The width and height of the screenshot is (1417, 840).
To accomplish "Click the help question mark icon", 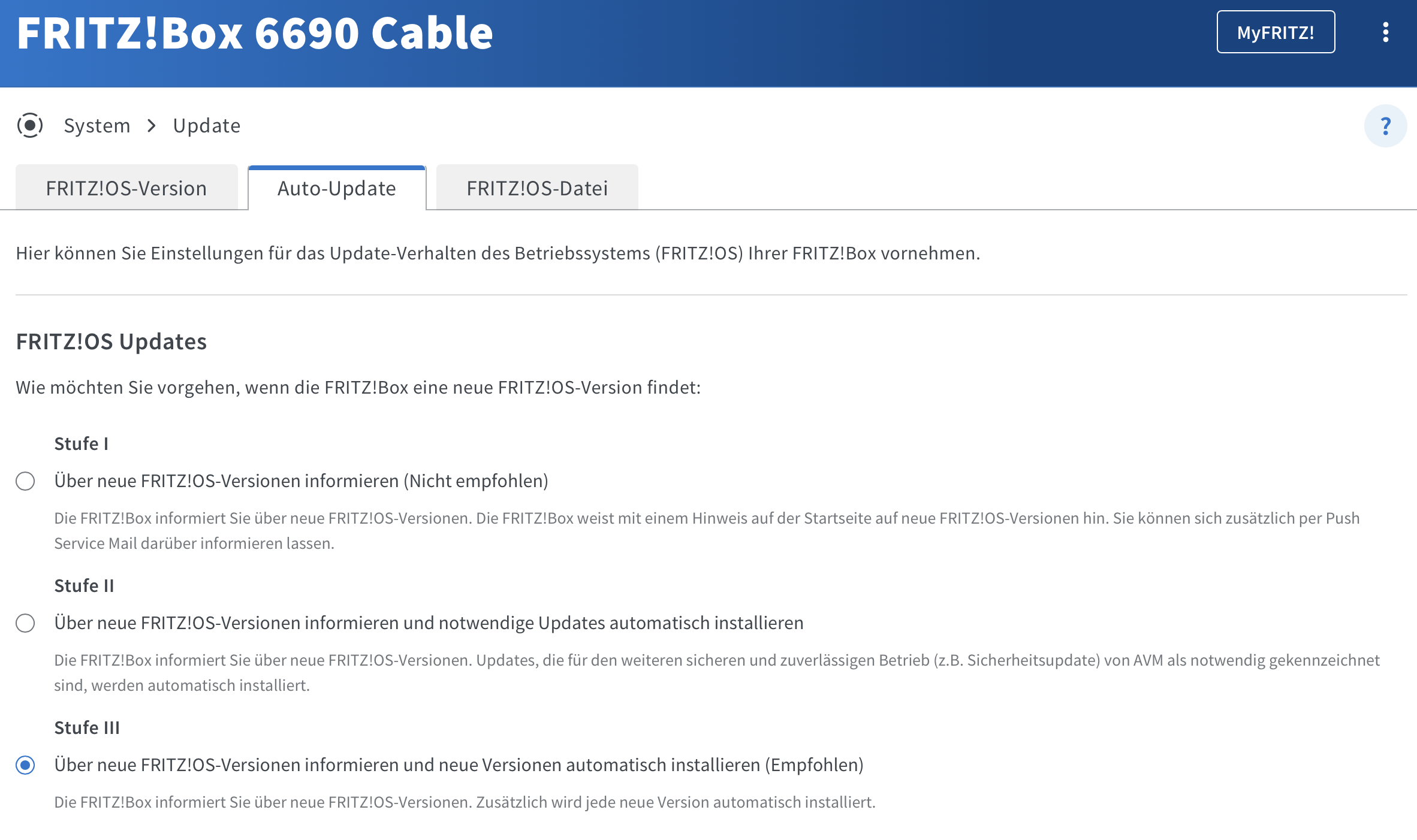I will tap(1385, 126).
